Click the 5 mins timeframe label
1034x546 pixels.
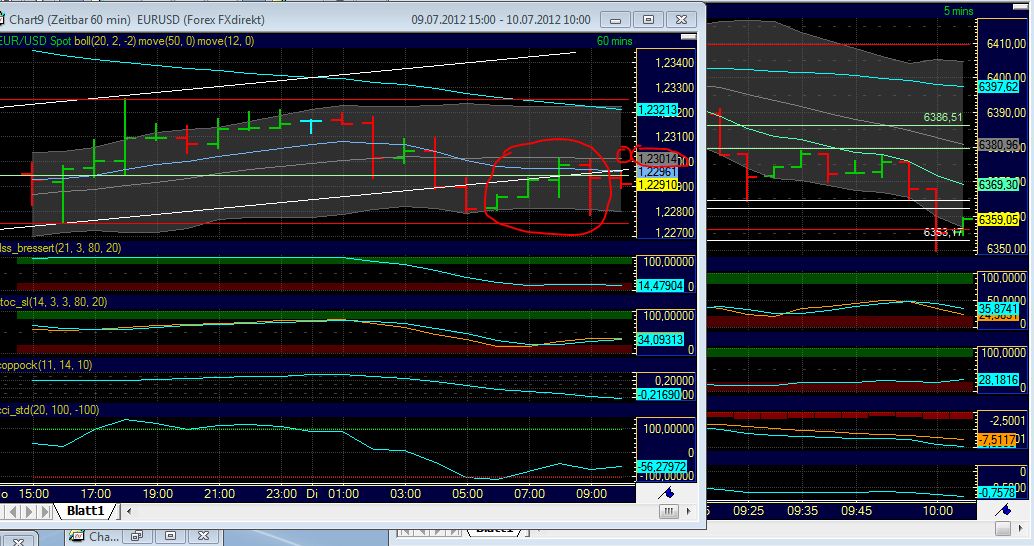958,11
